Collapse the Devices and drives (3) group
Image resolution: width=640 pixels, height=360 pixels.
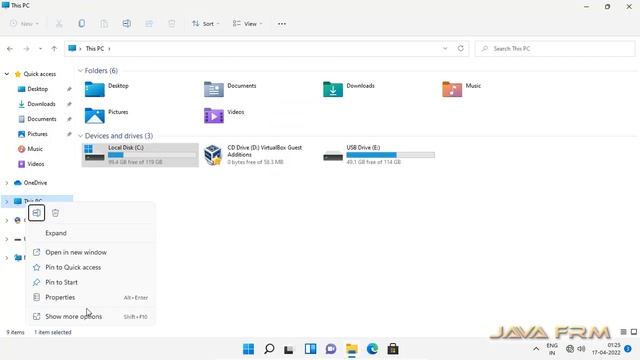(80, 136)
